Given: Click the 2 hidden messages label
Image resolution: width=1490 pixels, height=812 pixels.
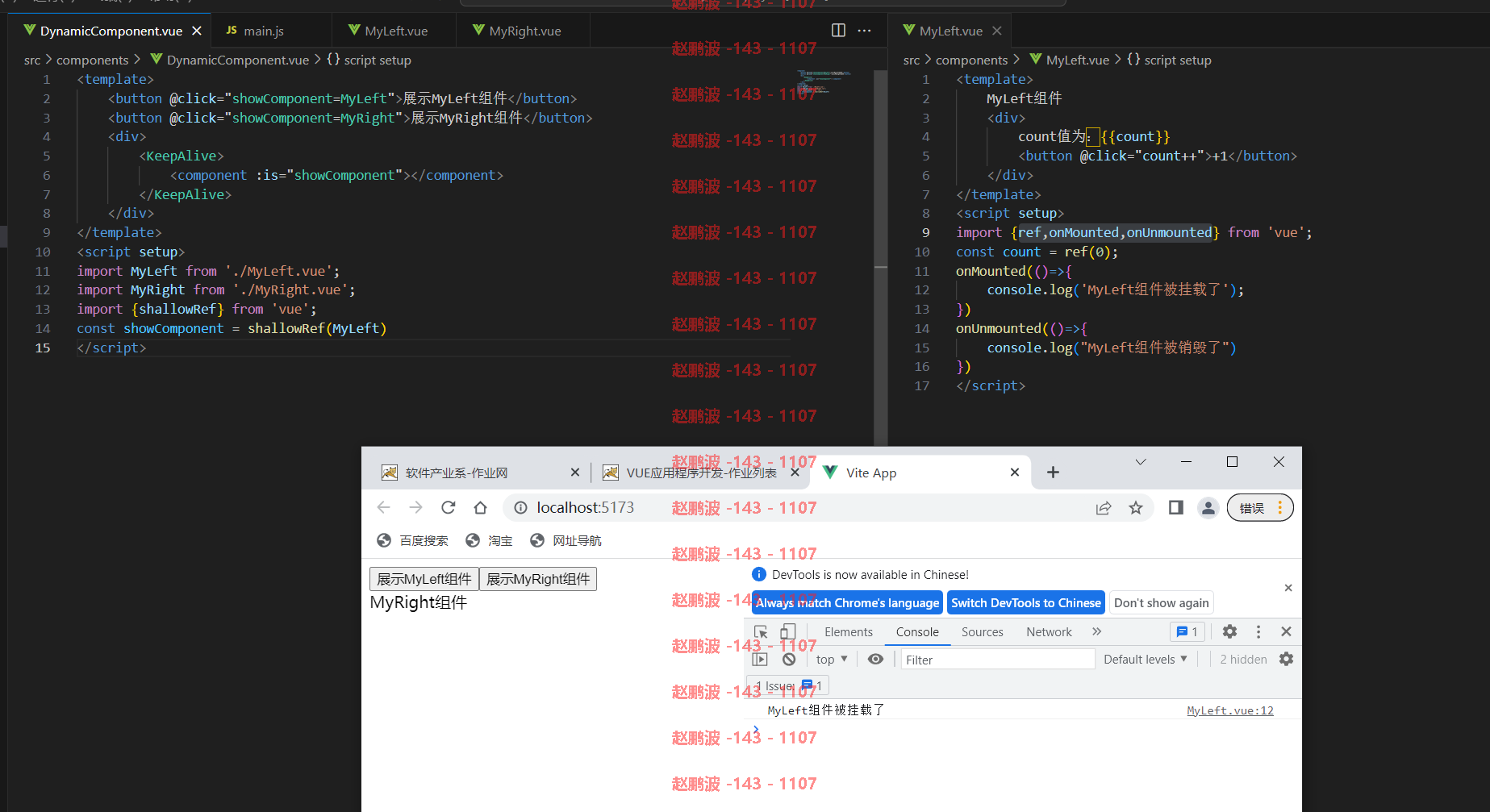Looking at the screenshot, I should [1243, 659].
